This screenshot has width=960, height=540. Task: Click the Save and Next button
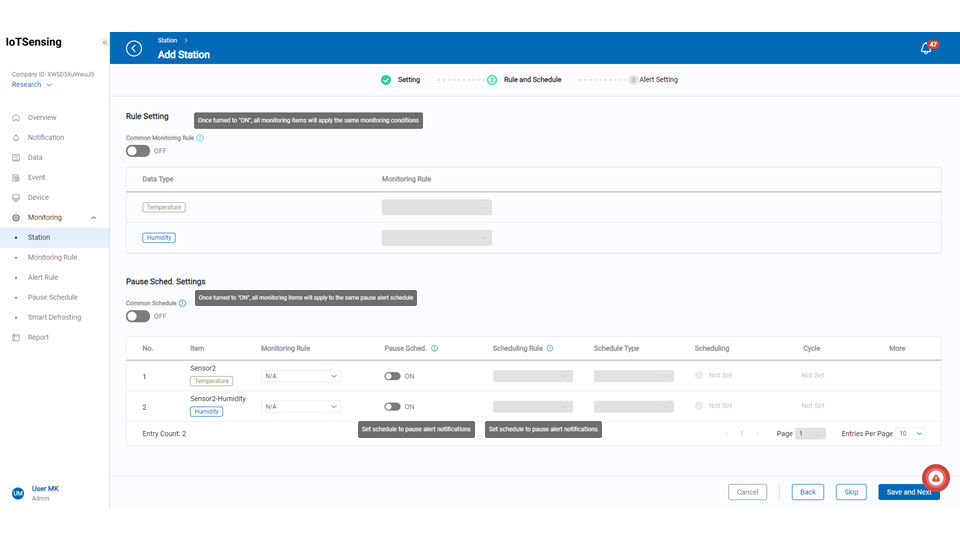coord(908,492)
